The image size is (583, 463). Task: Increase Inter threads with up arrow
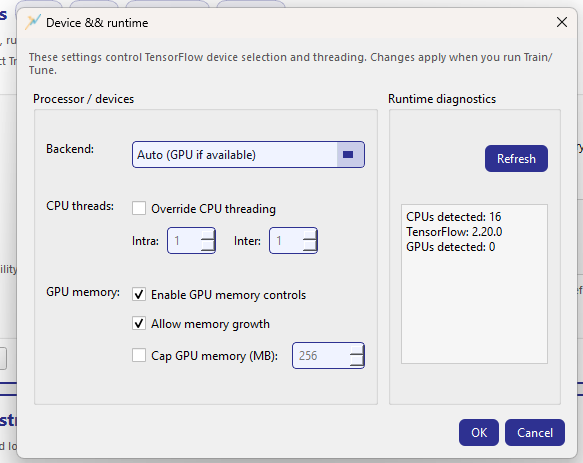(x=310, y=235)
